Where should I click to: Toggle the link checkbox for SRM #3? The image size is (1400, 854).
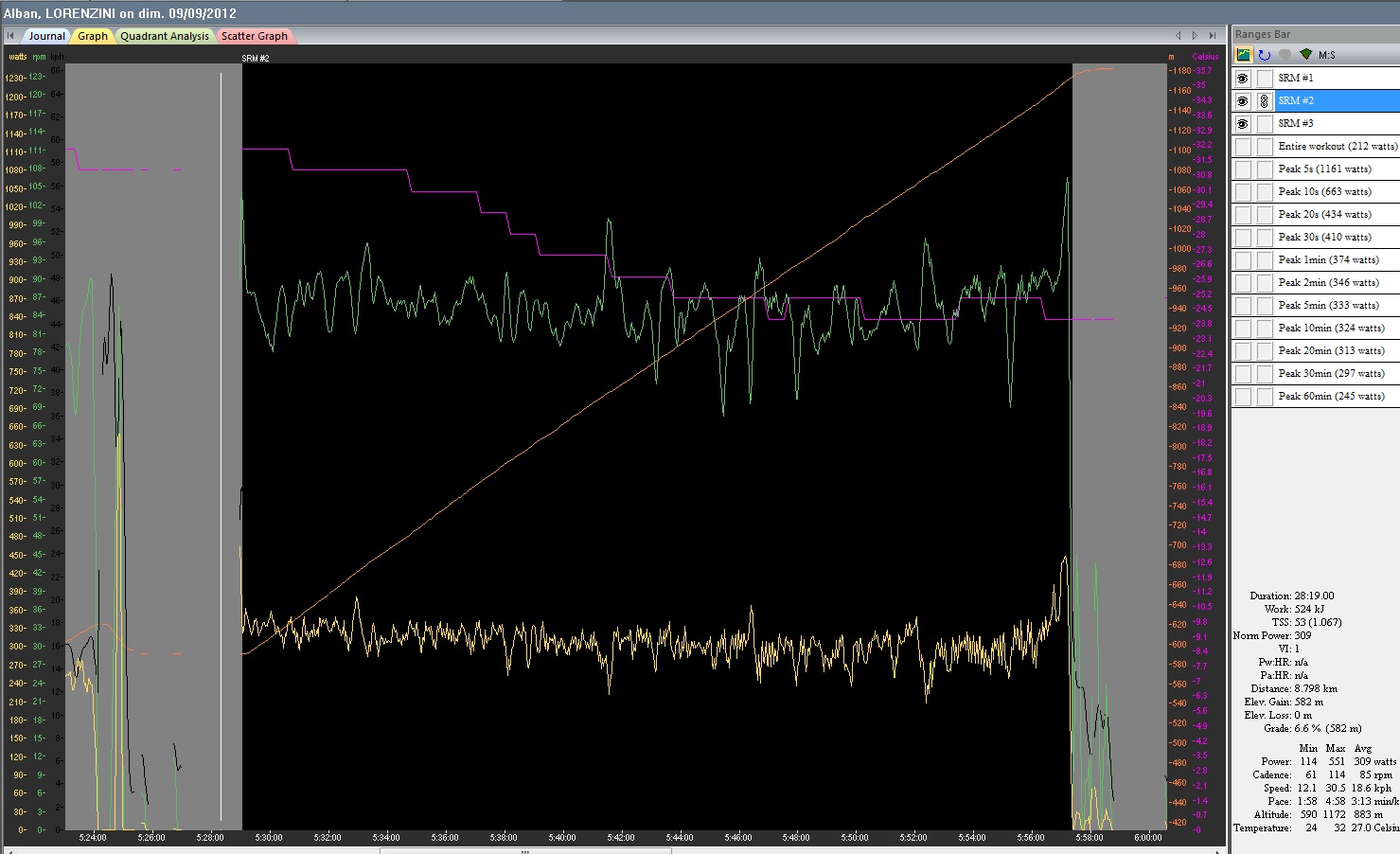point(1265,123)
